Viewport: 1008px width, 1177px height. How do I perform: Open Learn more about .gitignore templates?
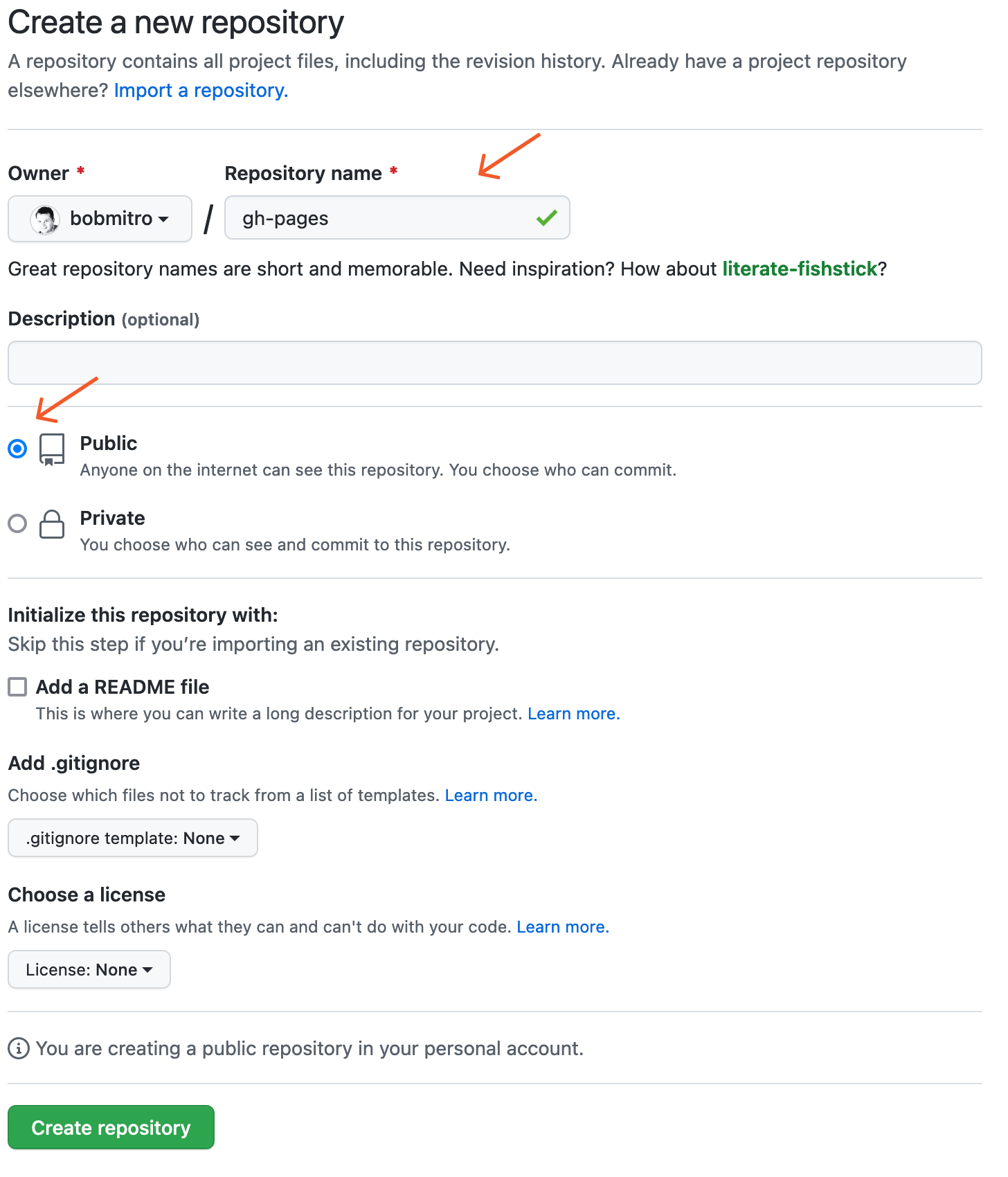click(x=491, y=795)
